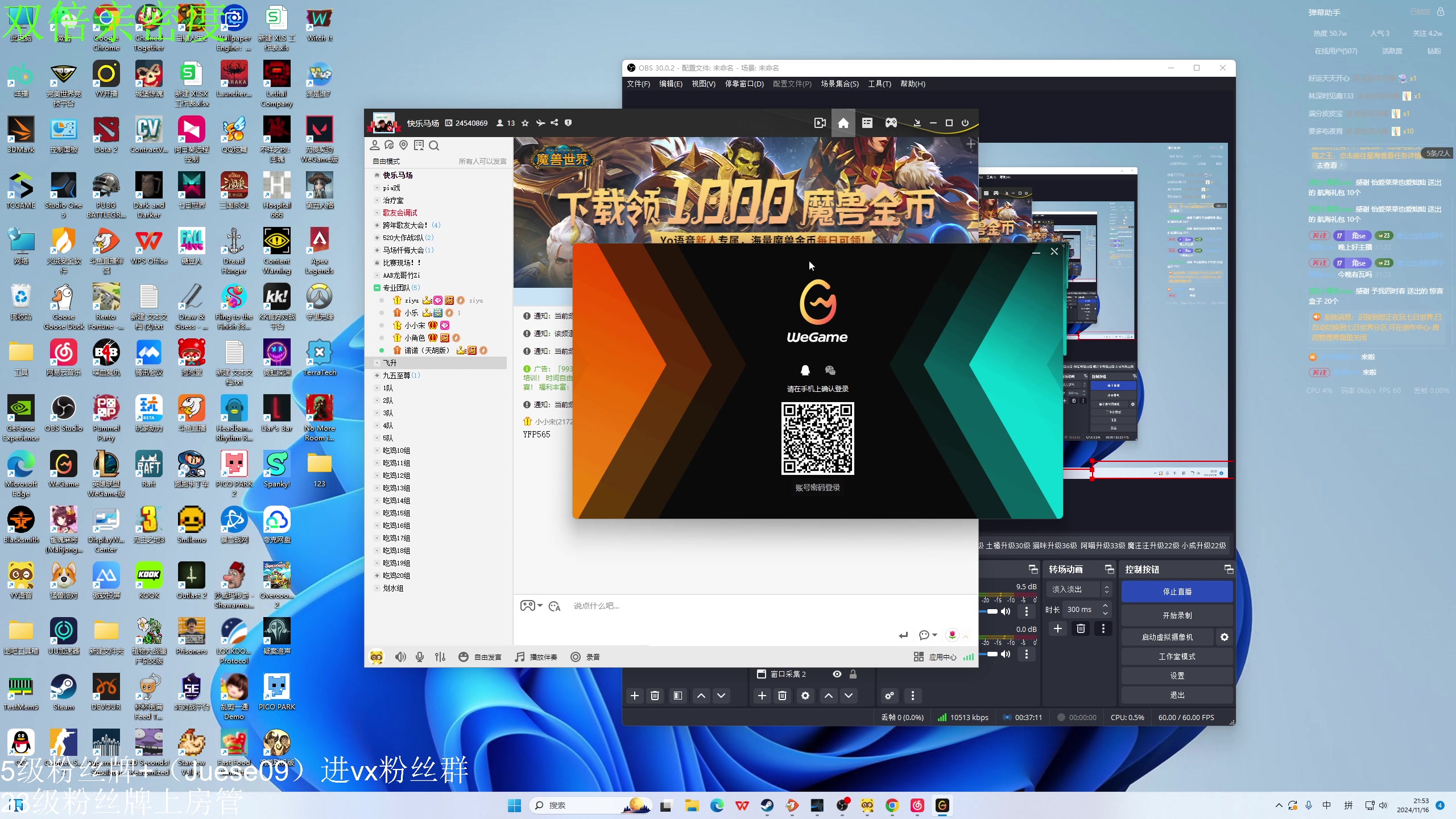Open source properties gear in OBS sources toolbar
The image size is (1456, 819).
805,696
